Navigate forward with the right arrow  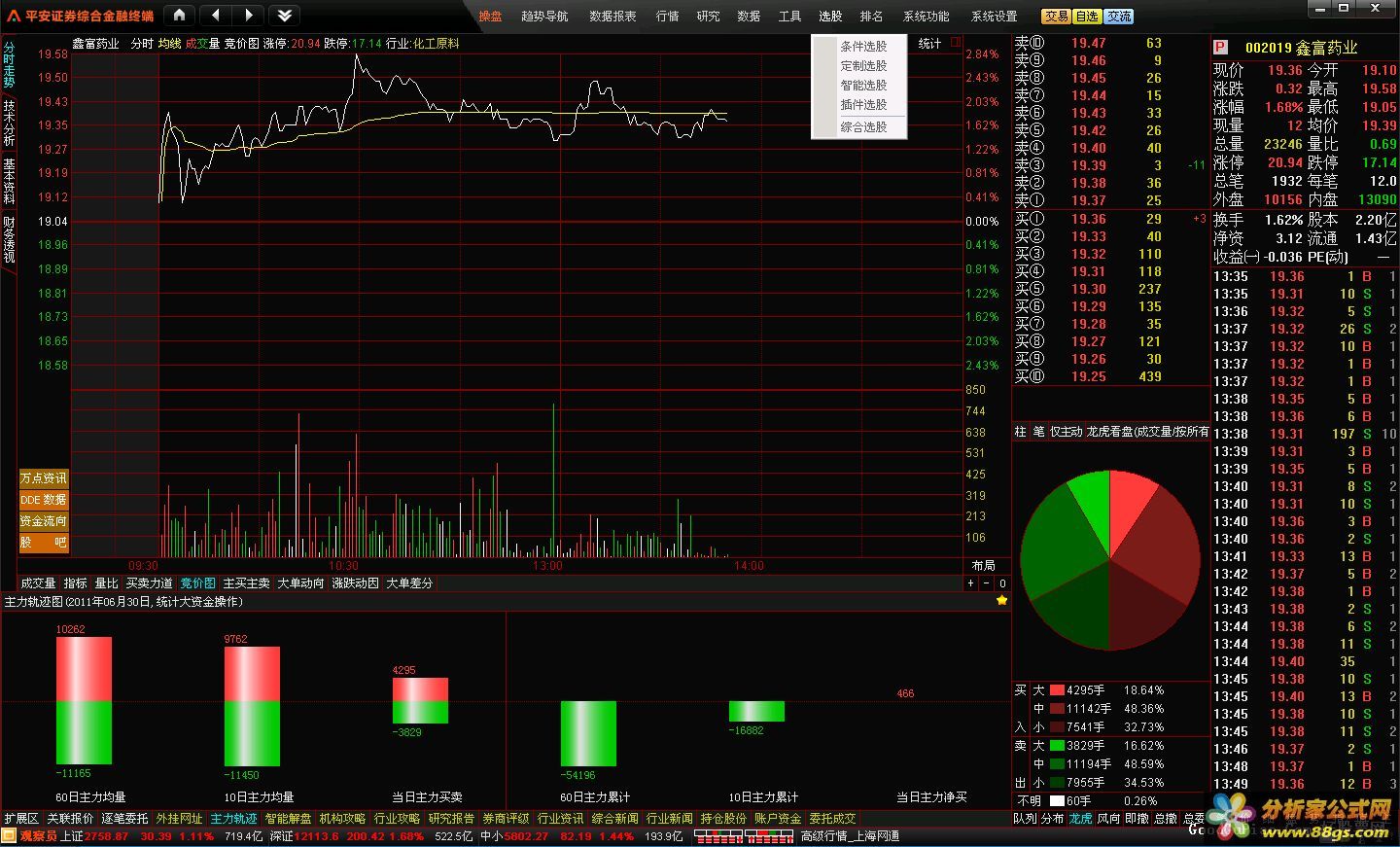point(249,15)
